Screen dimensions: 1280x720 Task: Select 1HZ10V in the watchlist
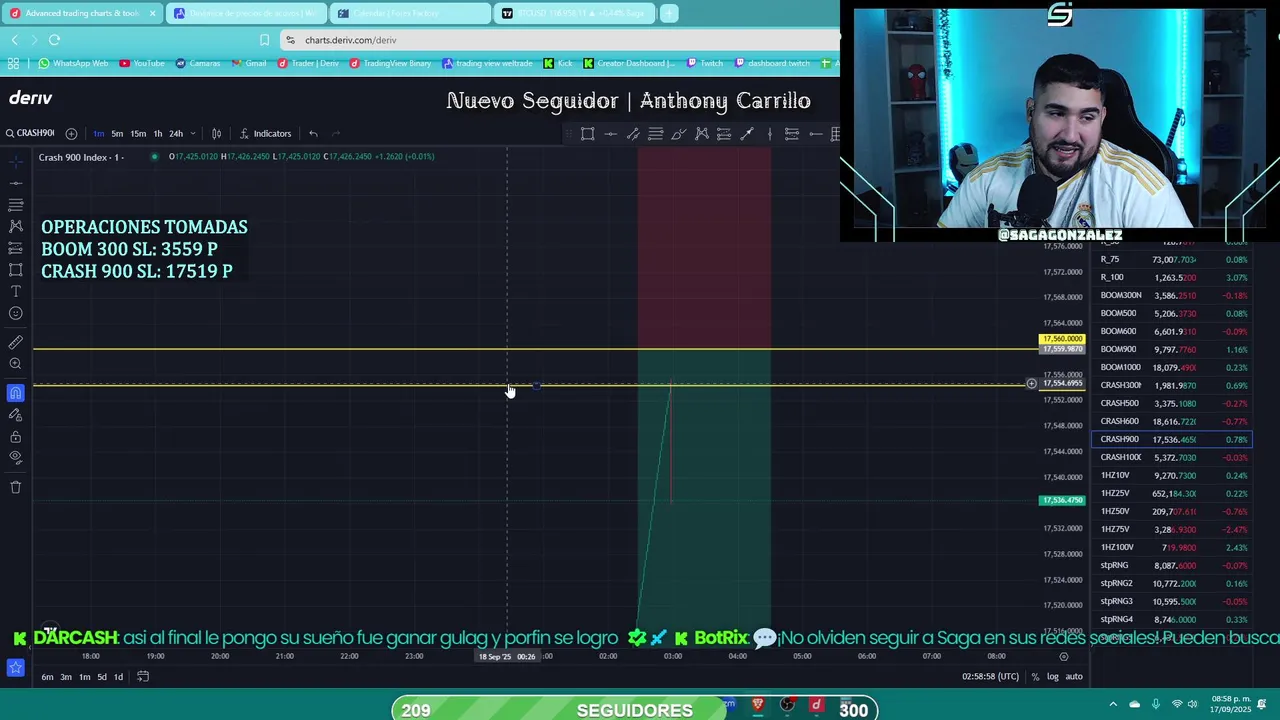coord(1170,475)
